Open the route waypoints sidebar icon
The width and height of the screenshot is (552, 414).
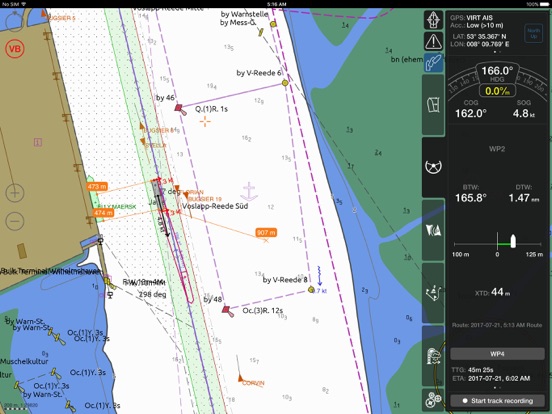pos(433,293)
